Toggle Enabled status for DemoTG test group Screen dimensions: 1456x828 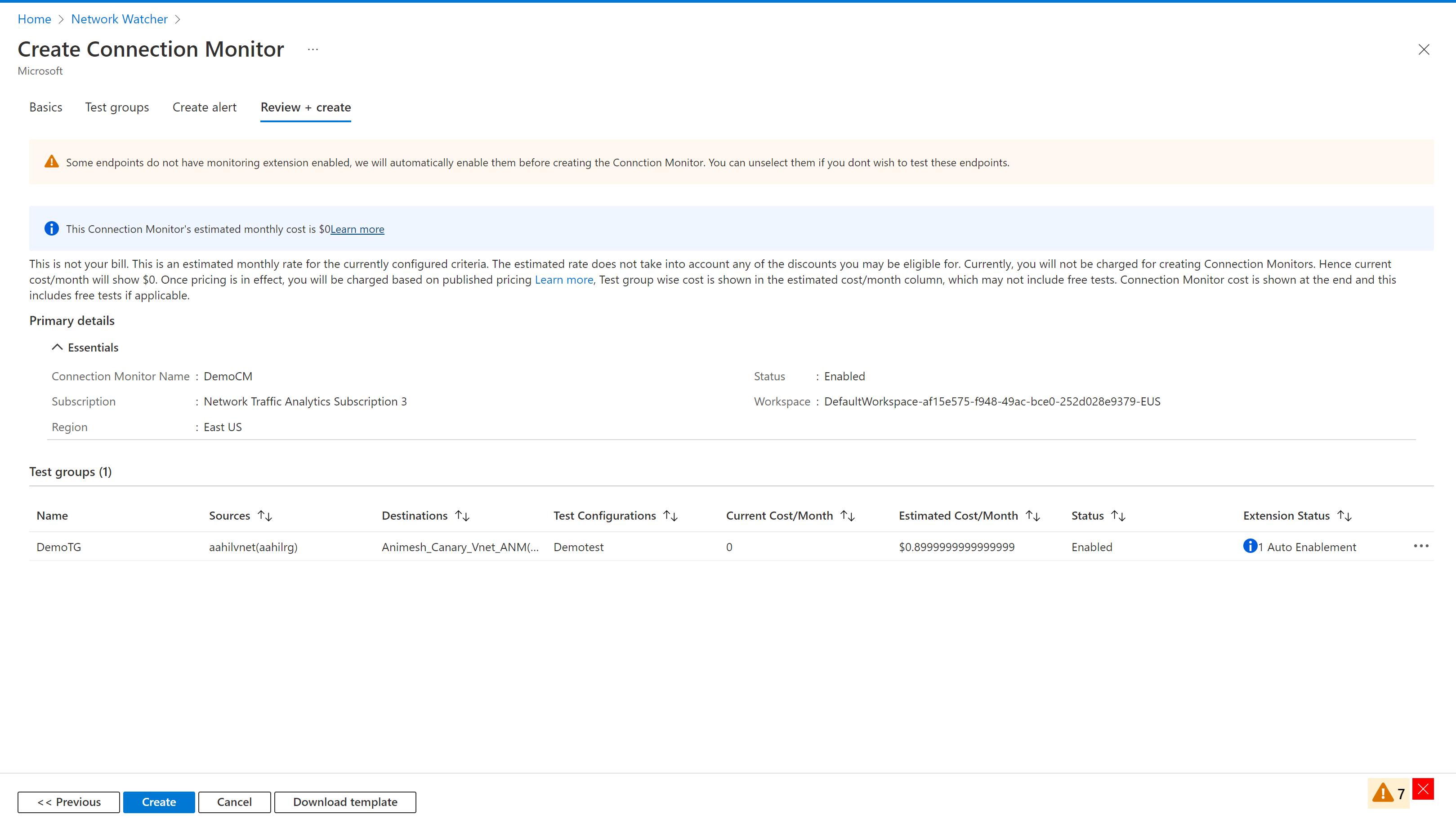point(1093,546)
